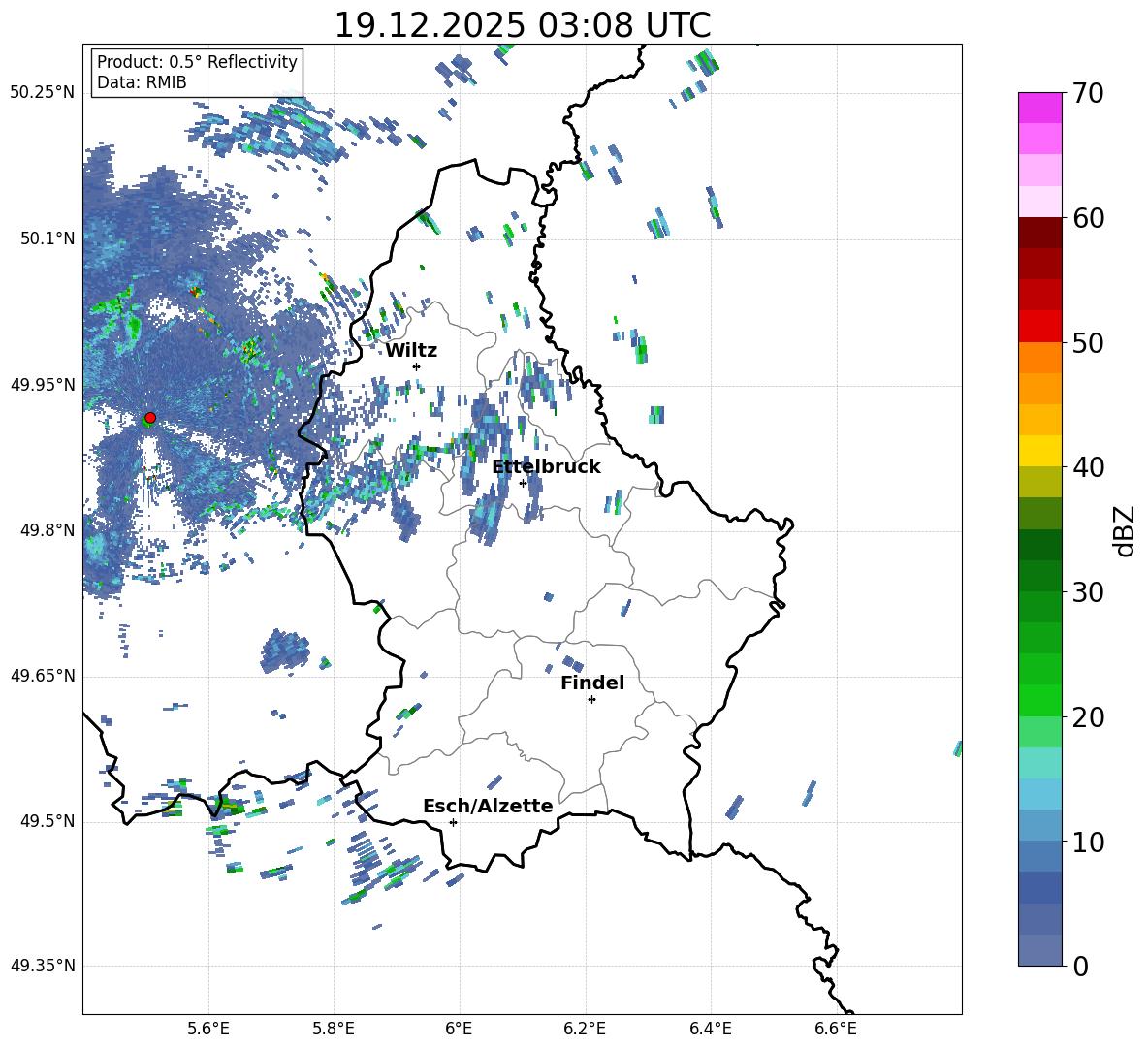
Task: Select the Ettelbruck city label
Action: point(546,466)
